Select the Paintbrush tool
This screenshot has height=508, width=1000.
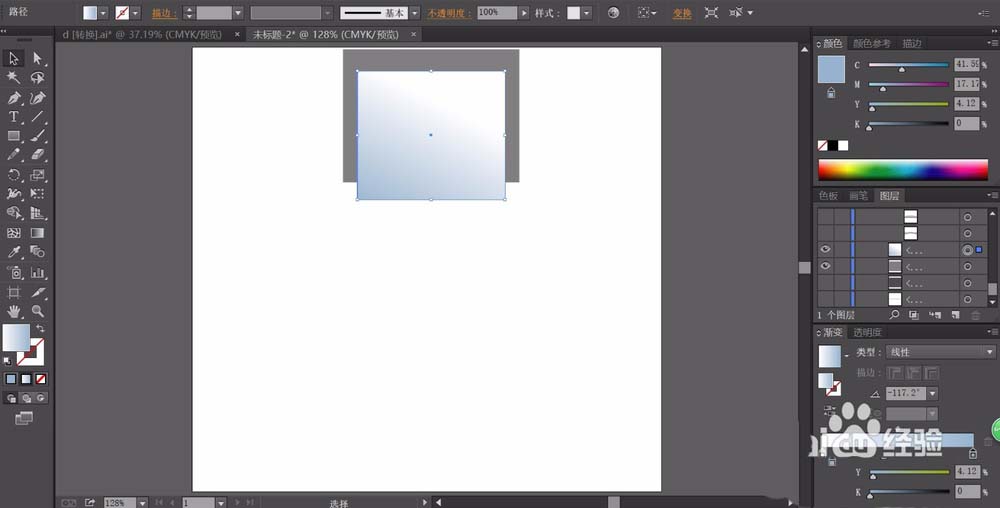(x=38, y=136)
